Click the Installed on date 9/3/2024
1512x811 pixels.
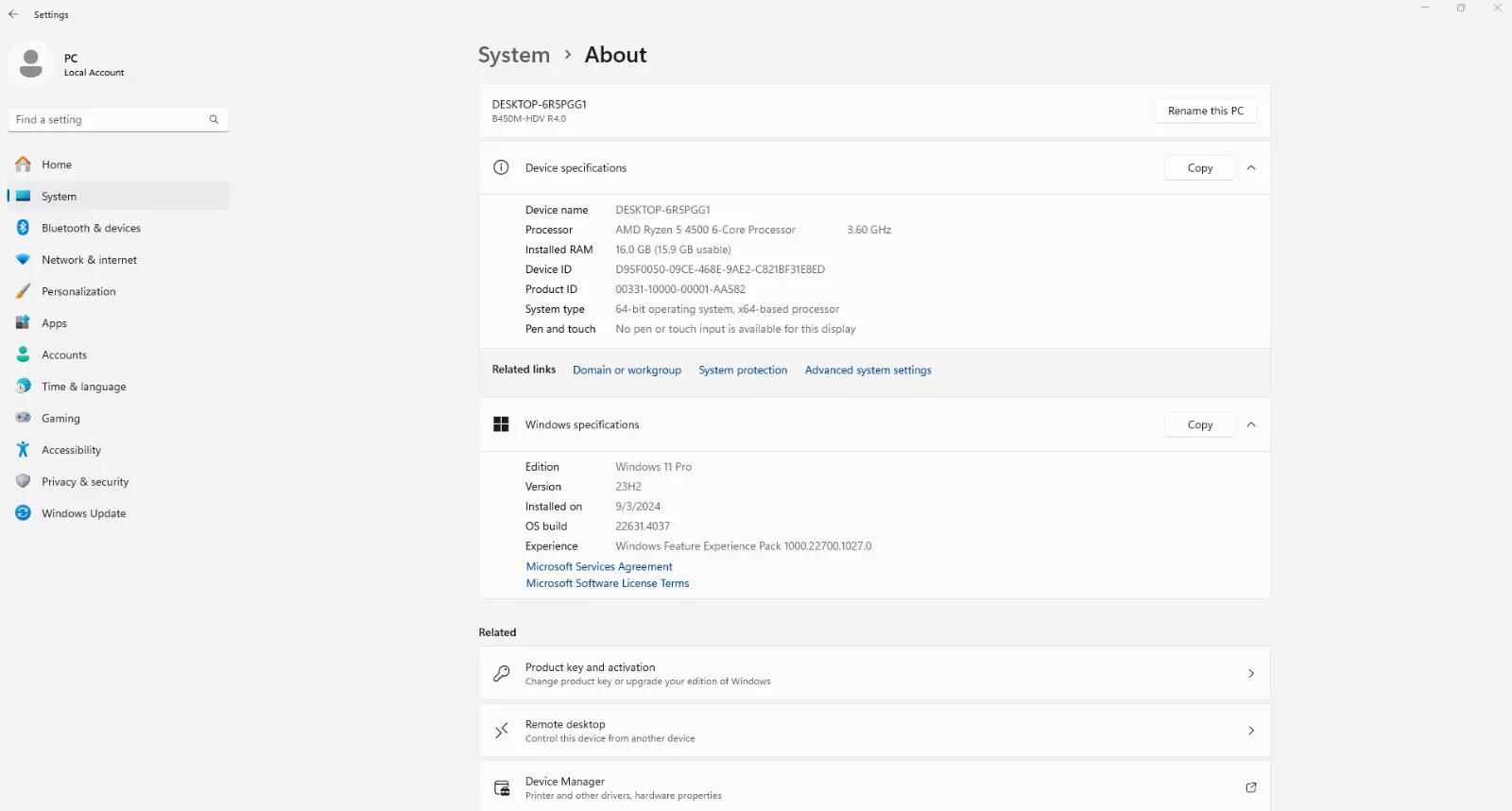(x=638, y=507)
